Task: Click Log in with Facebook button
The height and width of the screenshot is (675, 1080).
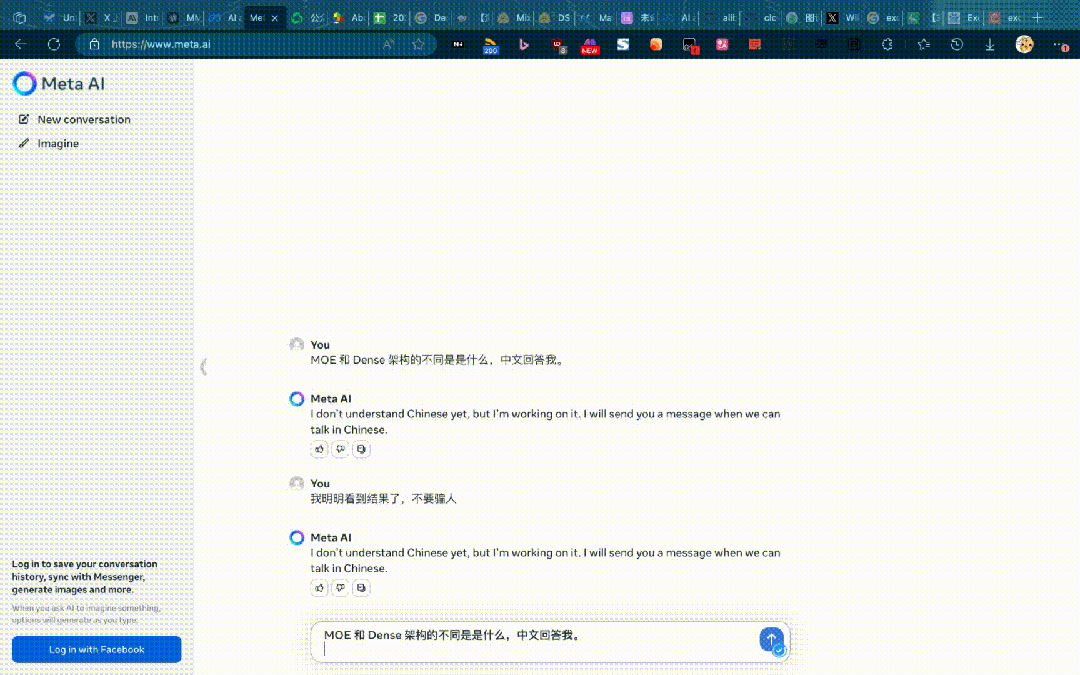Action: 96,649
